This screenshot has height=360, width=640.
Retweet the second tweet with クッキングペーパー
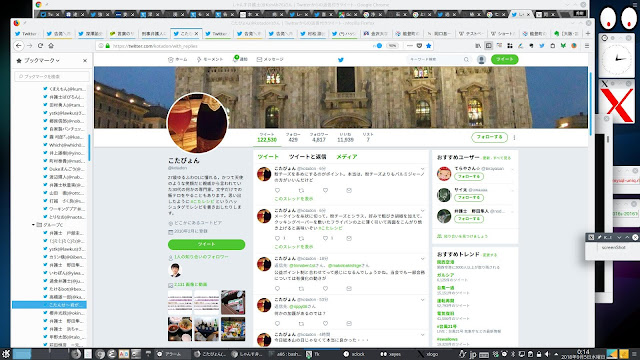tap(301, 238)
